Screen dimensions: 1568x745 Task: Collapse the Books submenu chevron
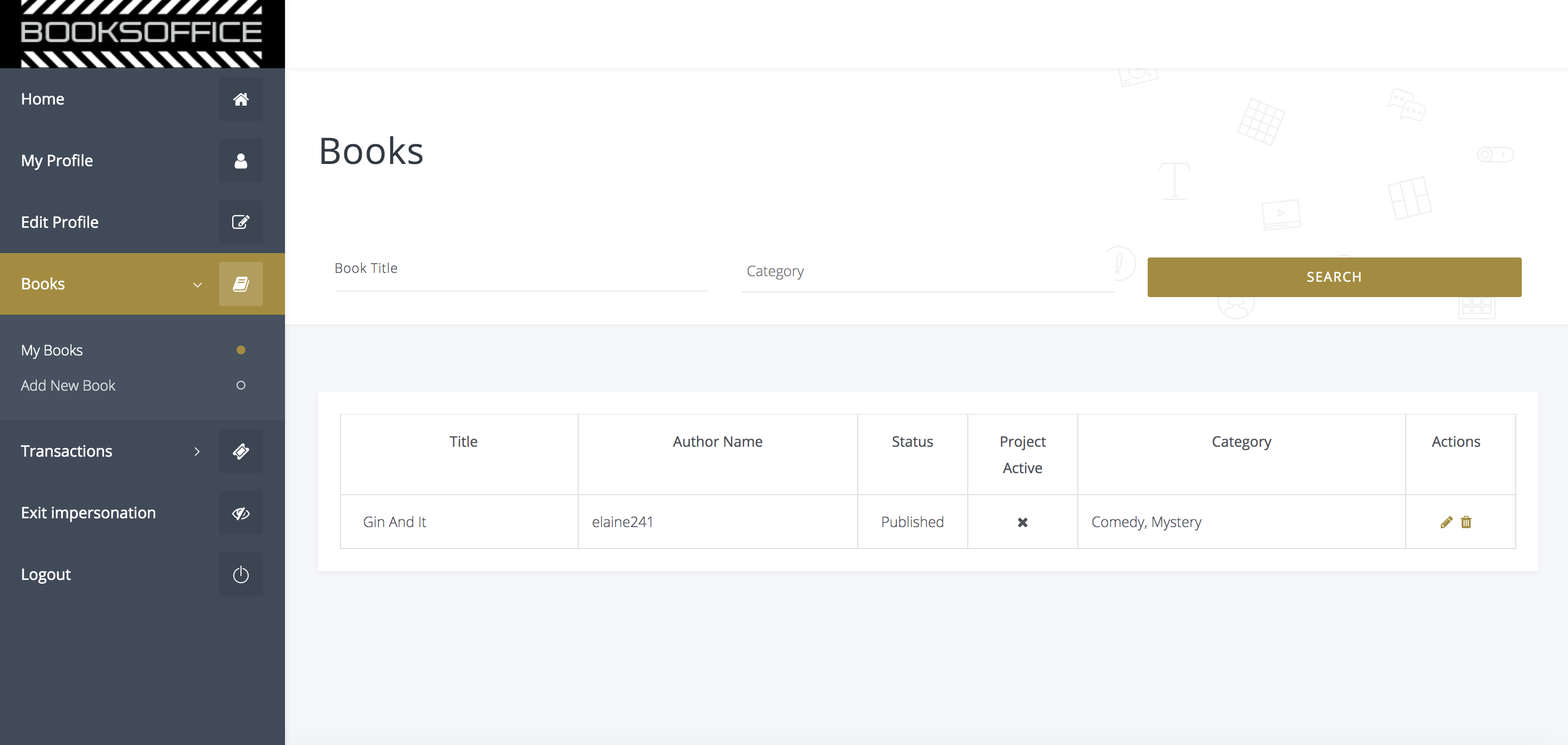(197, 284)
